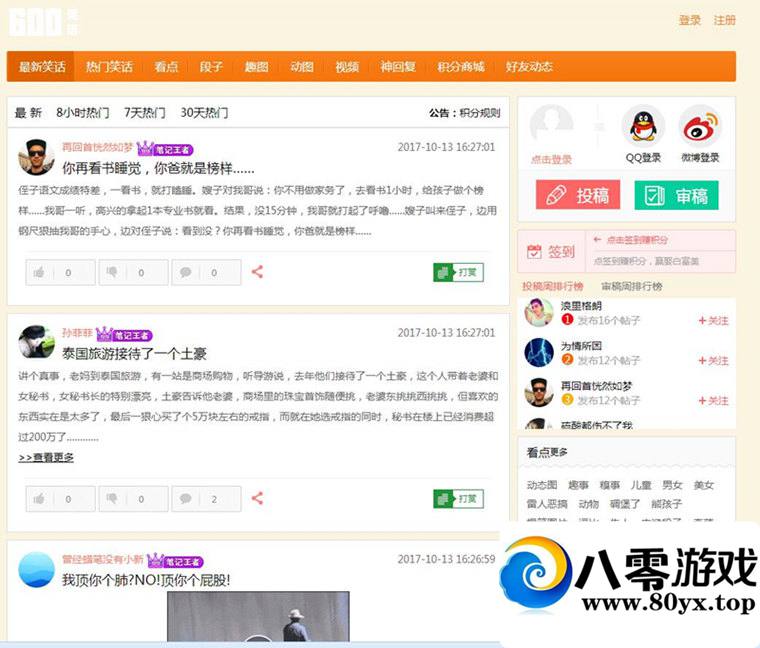Switch to the 动图 nav tab
760x648 pixels.
click(302, 67)
